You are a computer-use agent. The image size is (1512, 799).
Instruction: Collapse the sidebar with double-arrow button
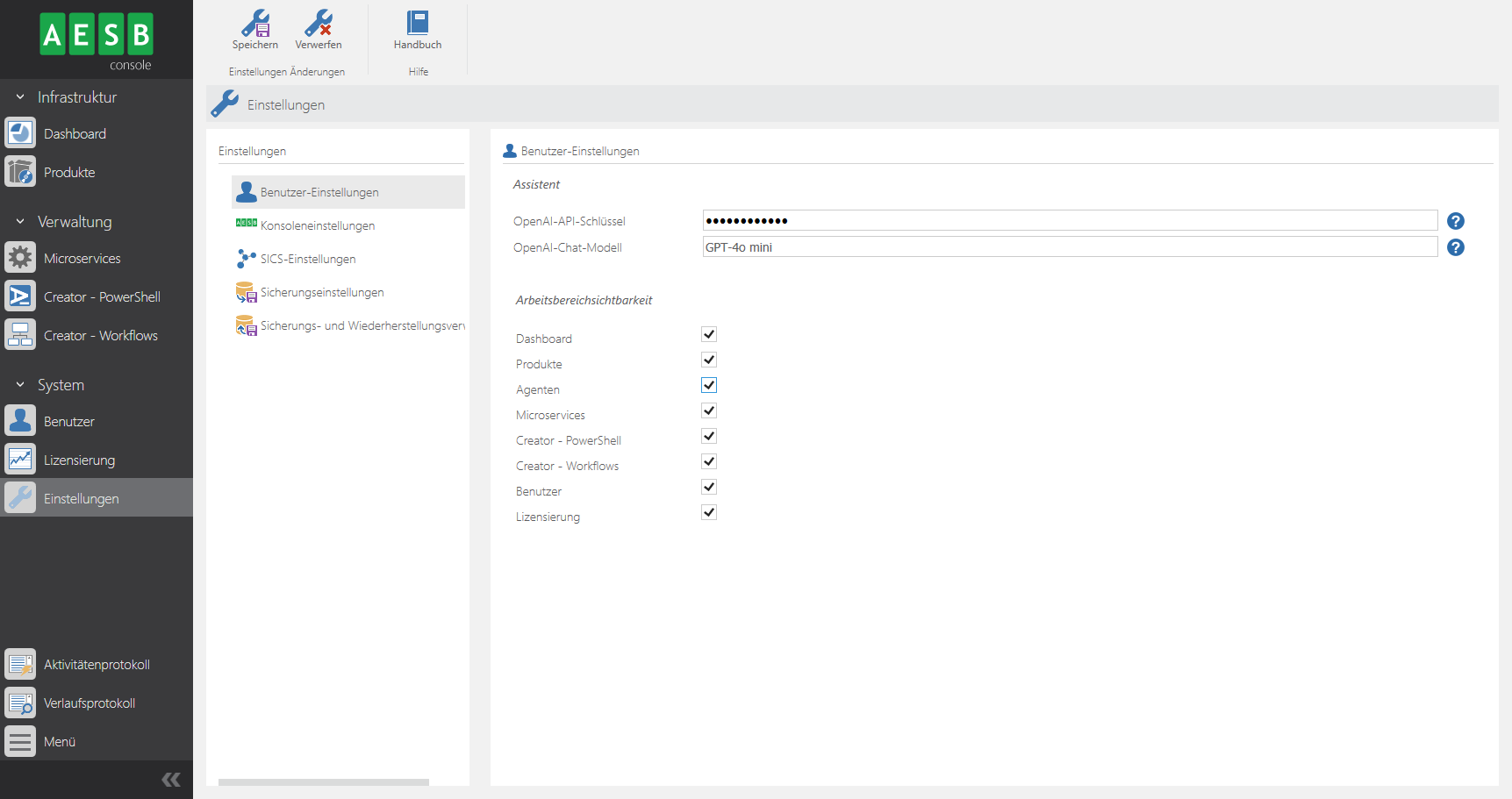(x=171, y=780)
